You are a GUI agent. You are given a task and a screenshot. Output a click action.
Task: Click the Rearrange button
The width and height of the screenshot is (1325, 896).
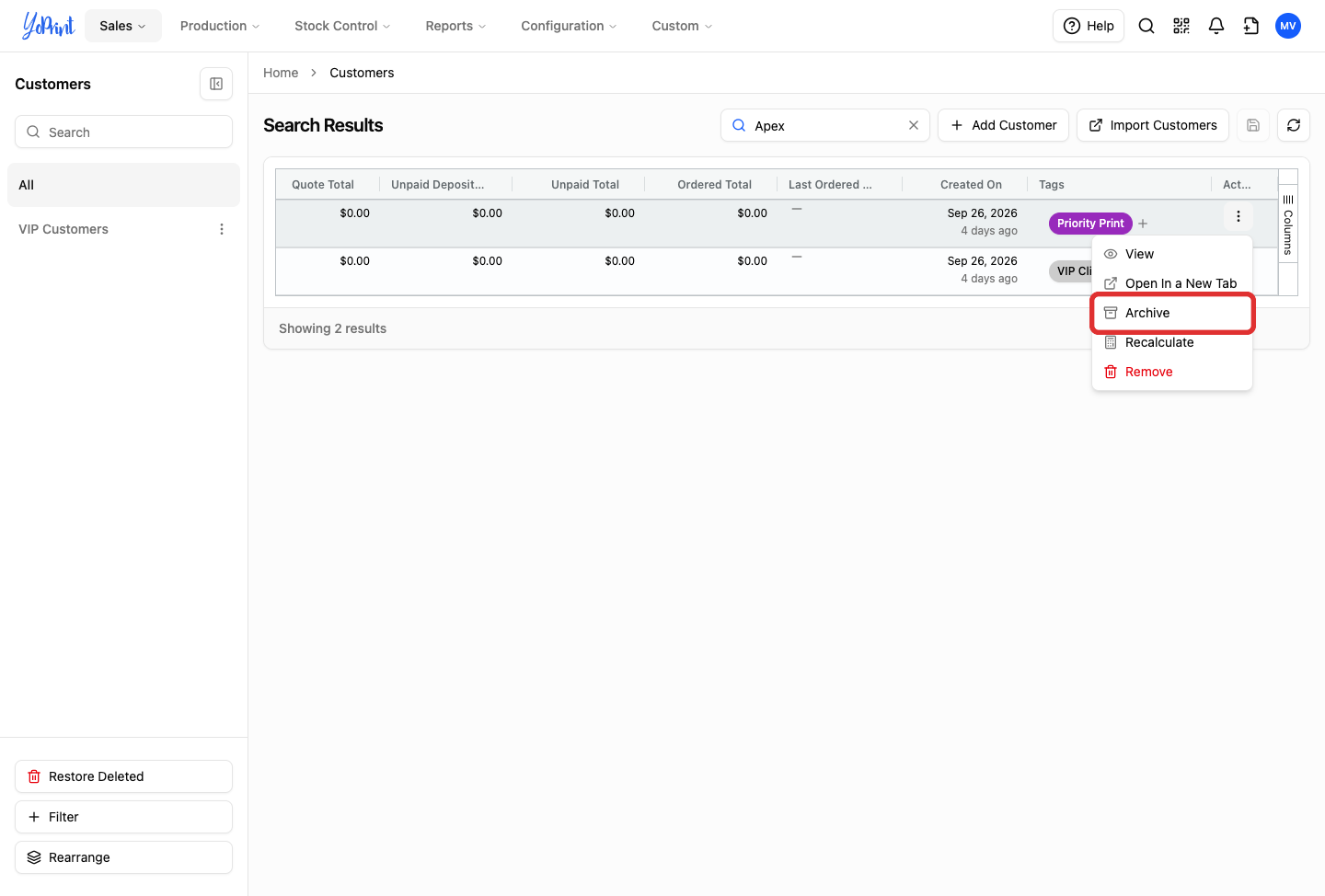tap(123, 857)
